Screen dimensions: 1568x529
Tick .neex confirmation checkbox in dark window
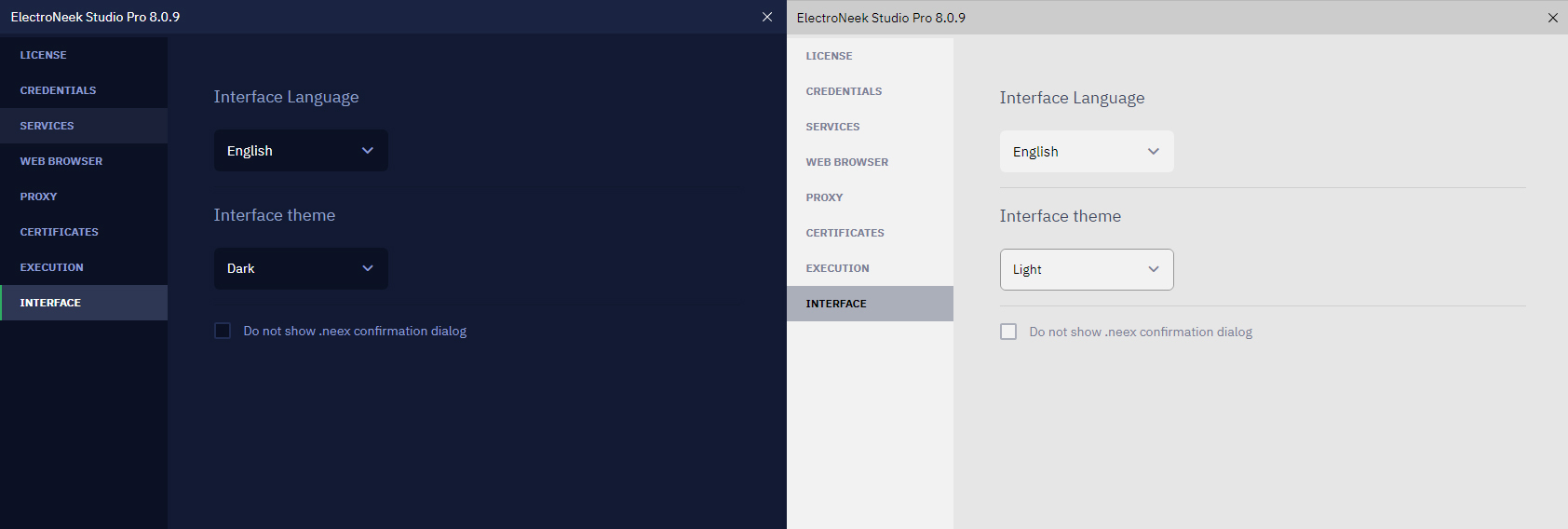coord(223,331)
